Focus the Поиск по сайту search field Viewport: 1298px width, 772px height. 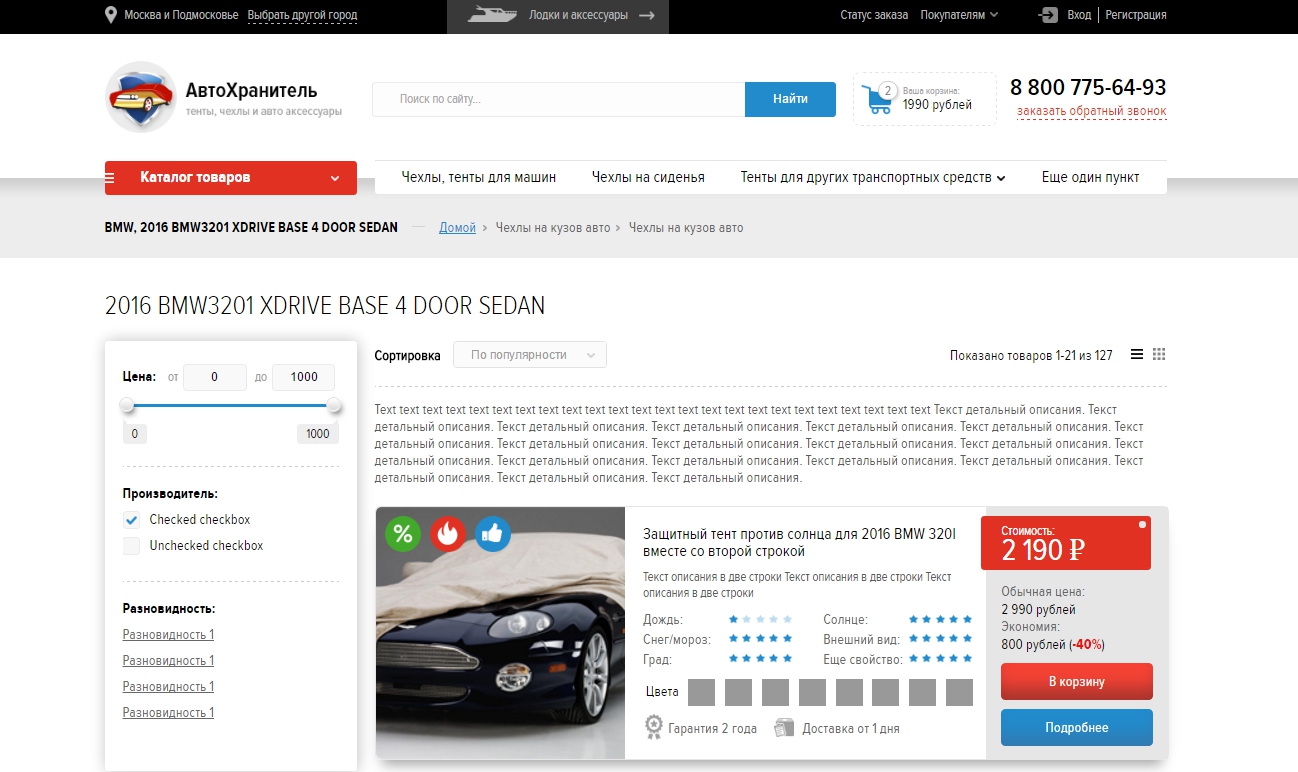[559, 99]
